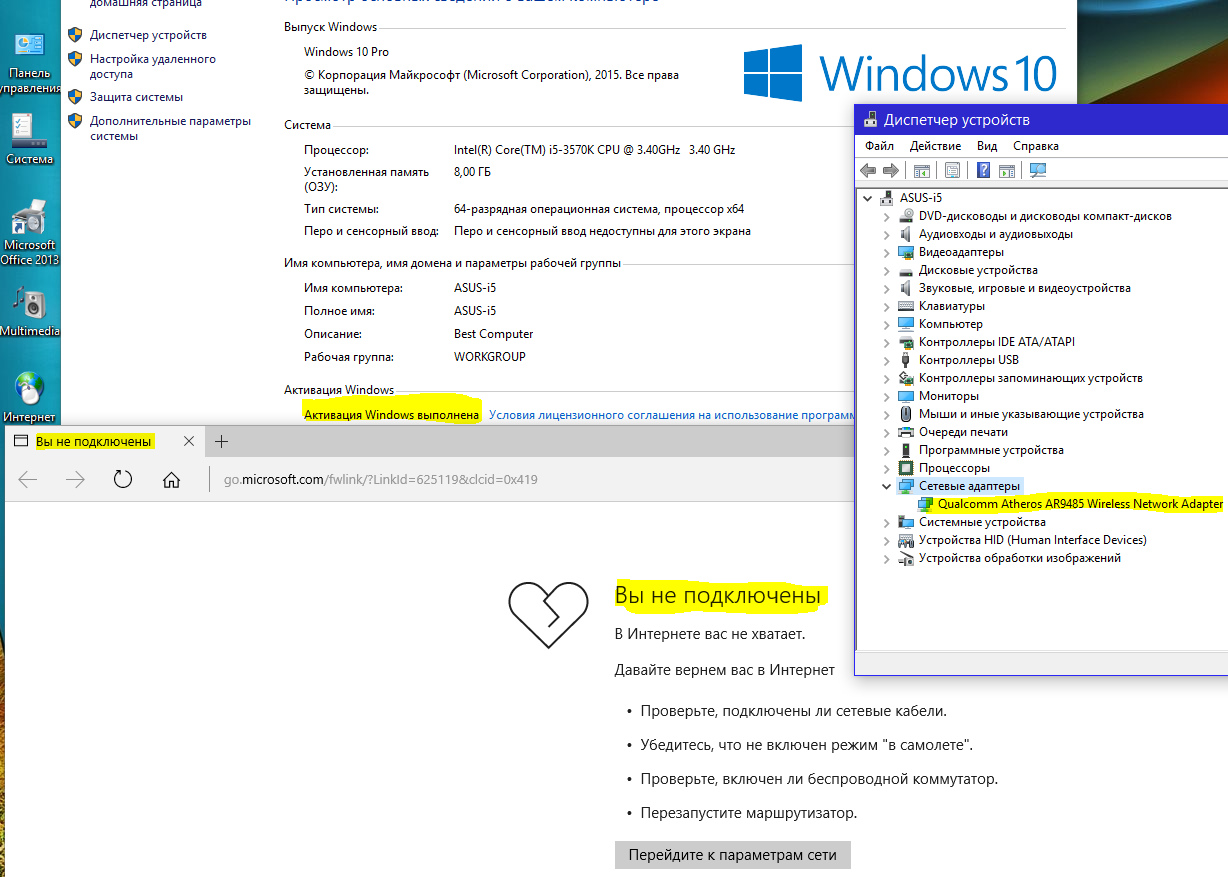This screenshot has height=877, width=1228.
Task: Open the Справка menu
Action: coord(1035,146)
